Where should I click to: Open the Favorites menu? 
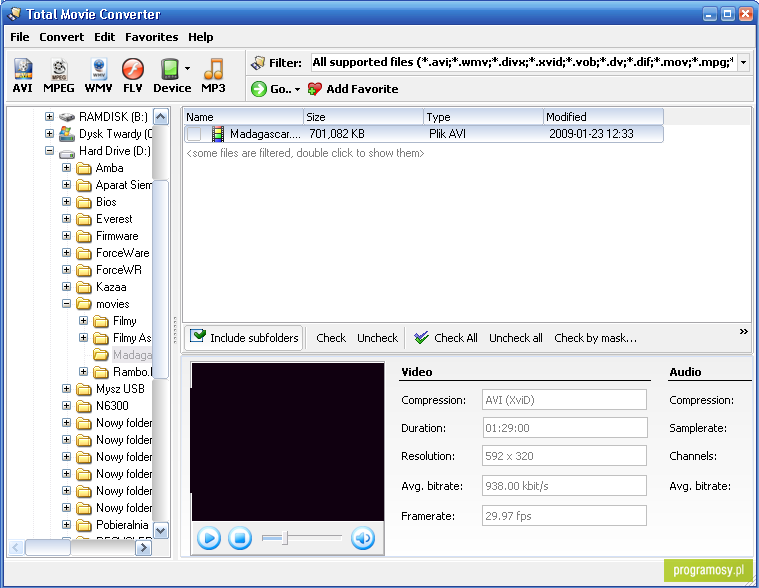tap(152, 37)
